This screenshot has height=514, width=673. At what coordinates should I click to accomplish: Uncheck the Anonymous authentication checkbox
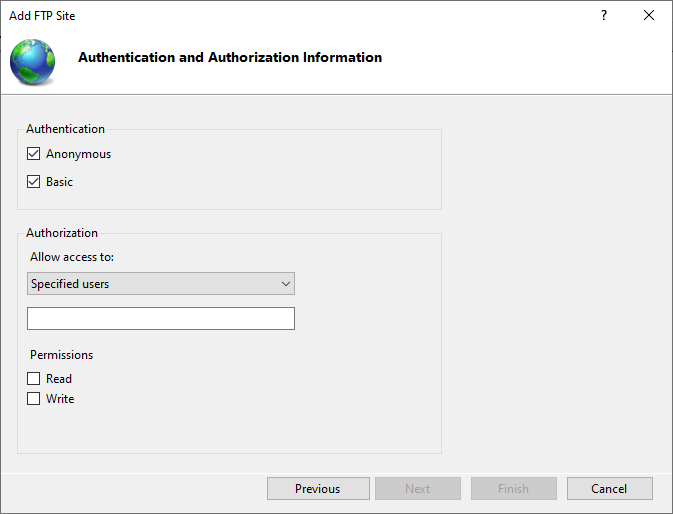click(34, 154)
